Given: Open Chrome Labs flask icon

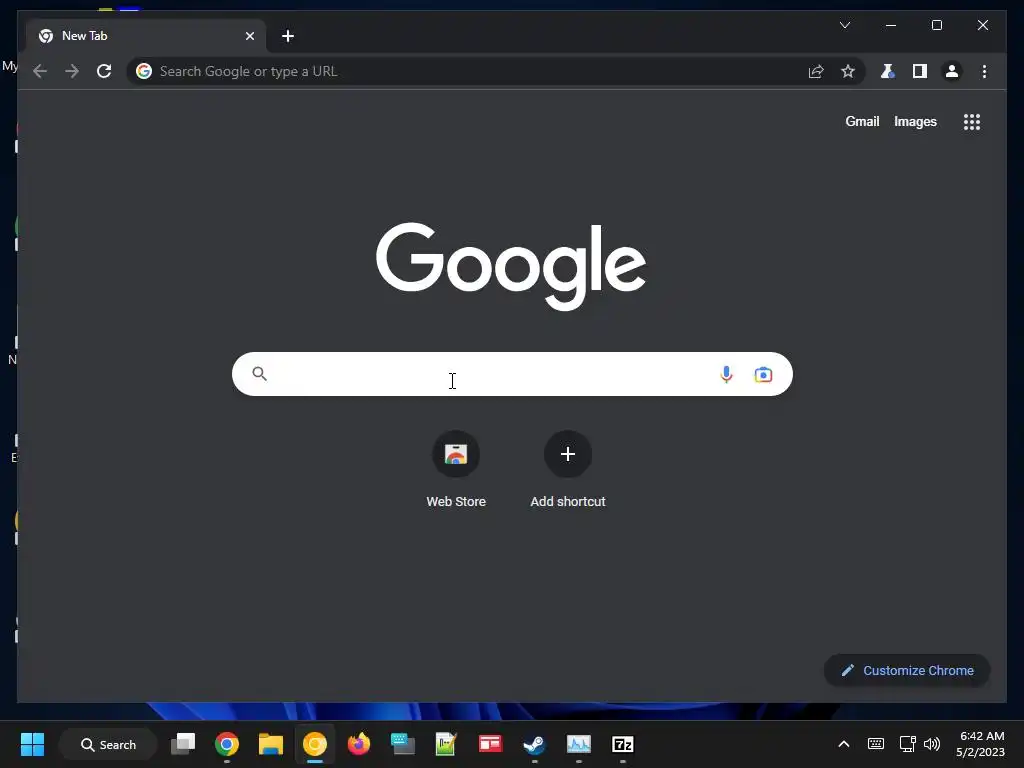Looking at the screenshot, I should (887, 71).
